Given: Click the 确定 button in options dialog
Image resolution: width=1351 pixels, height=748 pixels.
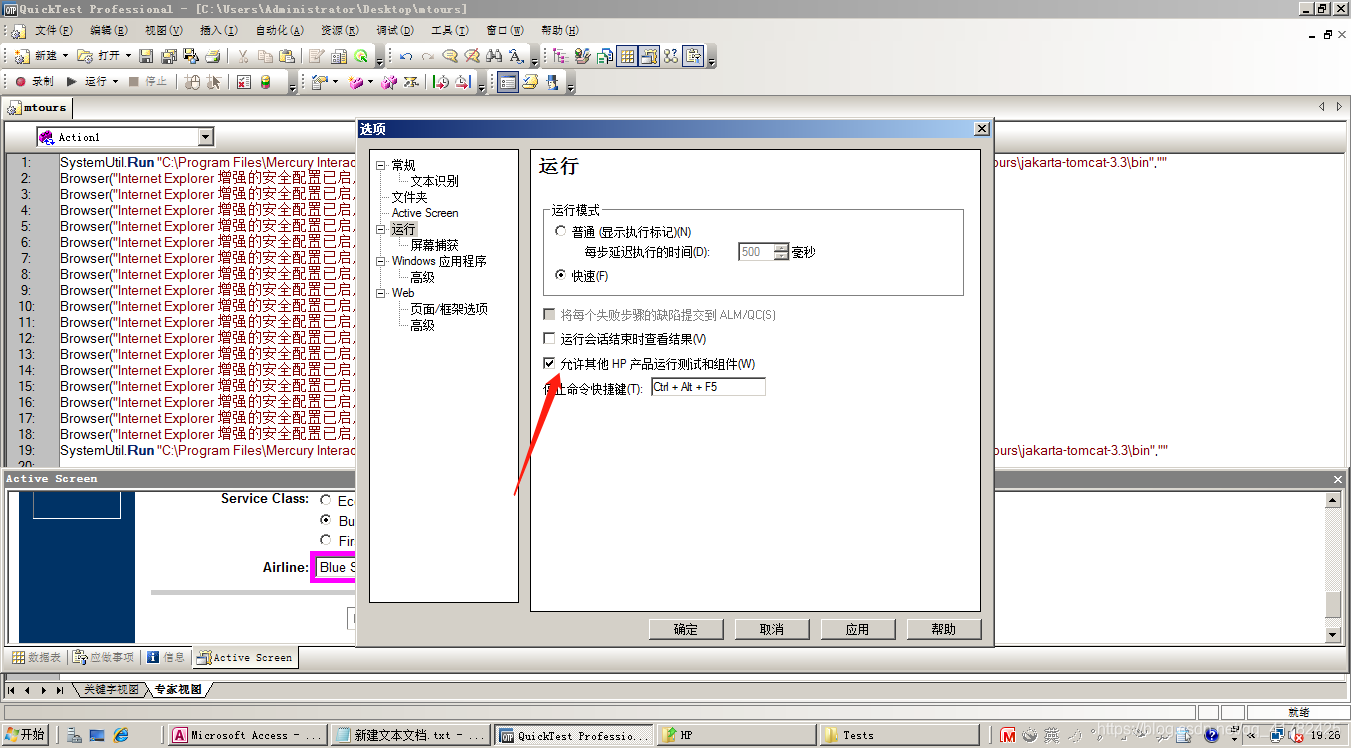Looking at the screenshot, I should [686, 629].
